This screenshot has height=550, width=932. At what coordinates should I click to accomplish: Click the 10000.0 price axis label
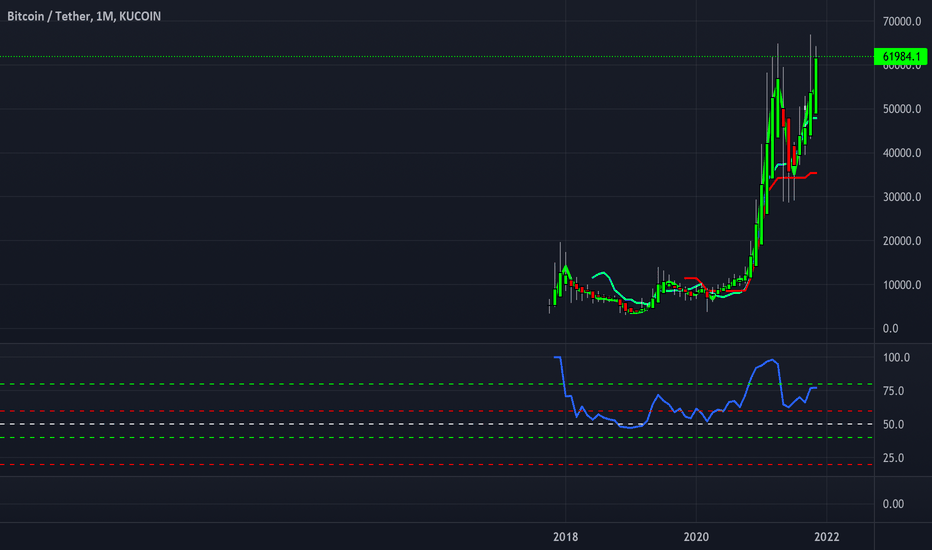902,285
